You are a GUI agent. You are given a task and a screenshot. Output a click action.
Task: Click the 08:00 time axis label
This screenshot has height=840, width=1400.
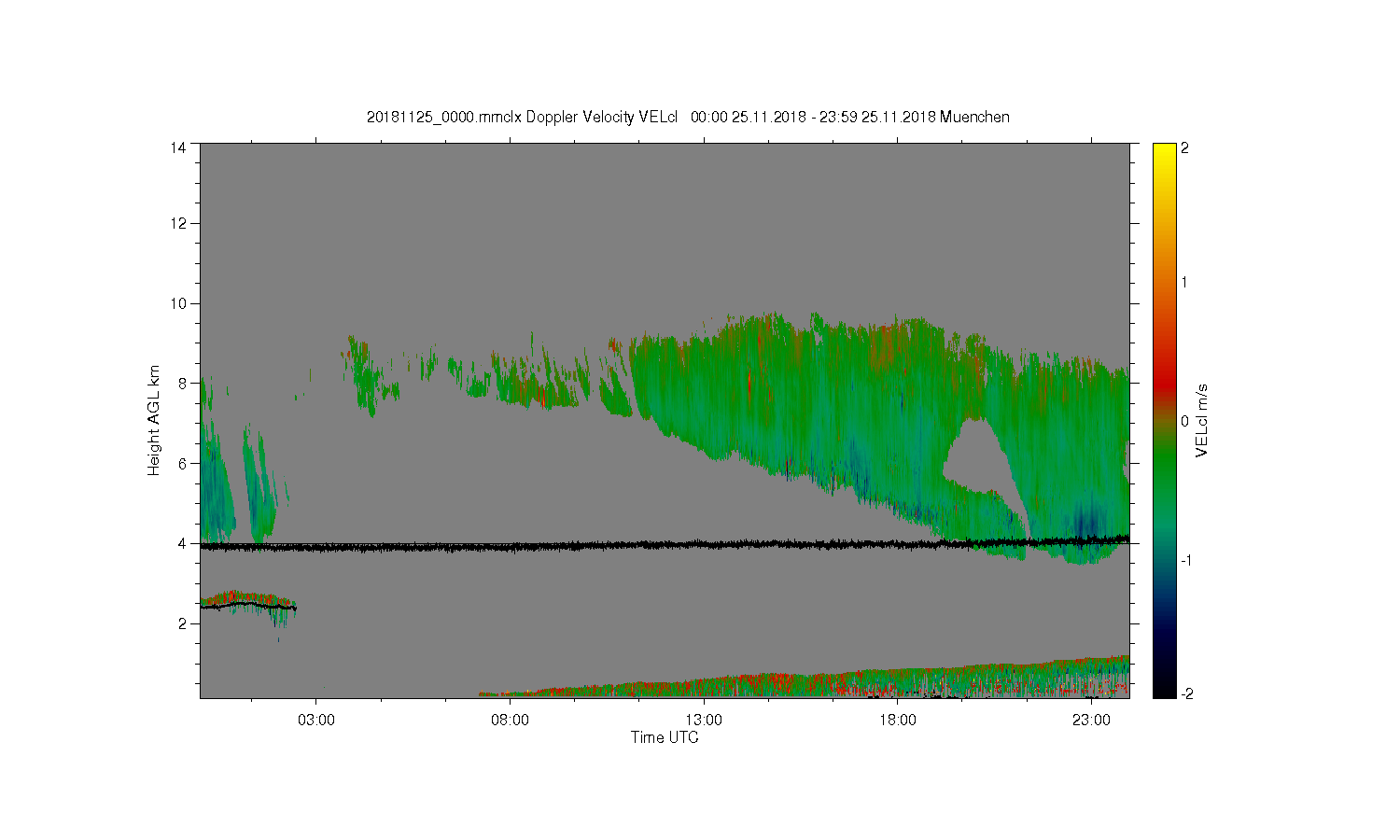click(510, 721)
